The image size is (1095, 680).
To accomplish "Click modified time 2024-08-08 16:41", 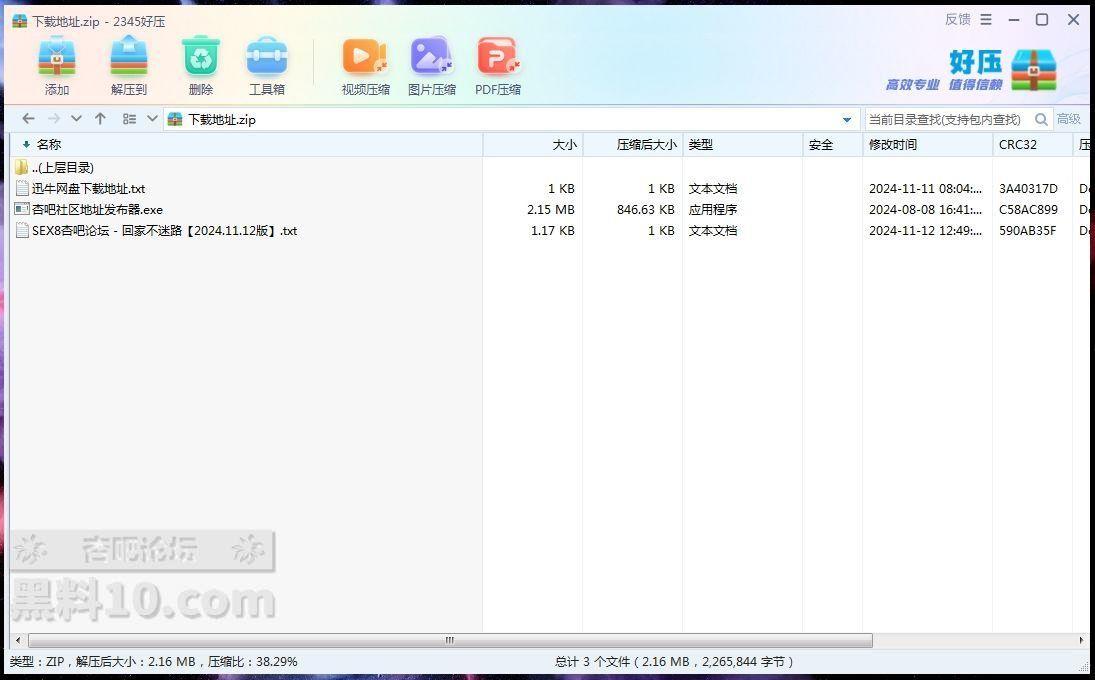I will click(926, 209).
